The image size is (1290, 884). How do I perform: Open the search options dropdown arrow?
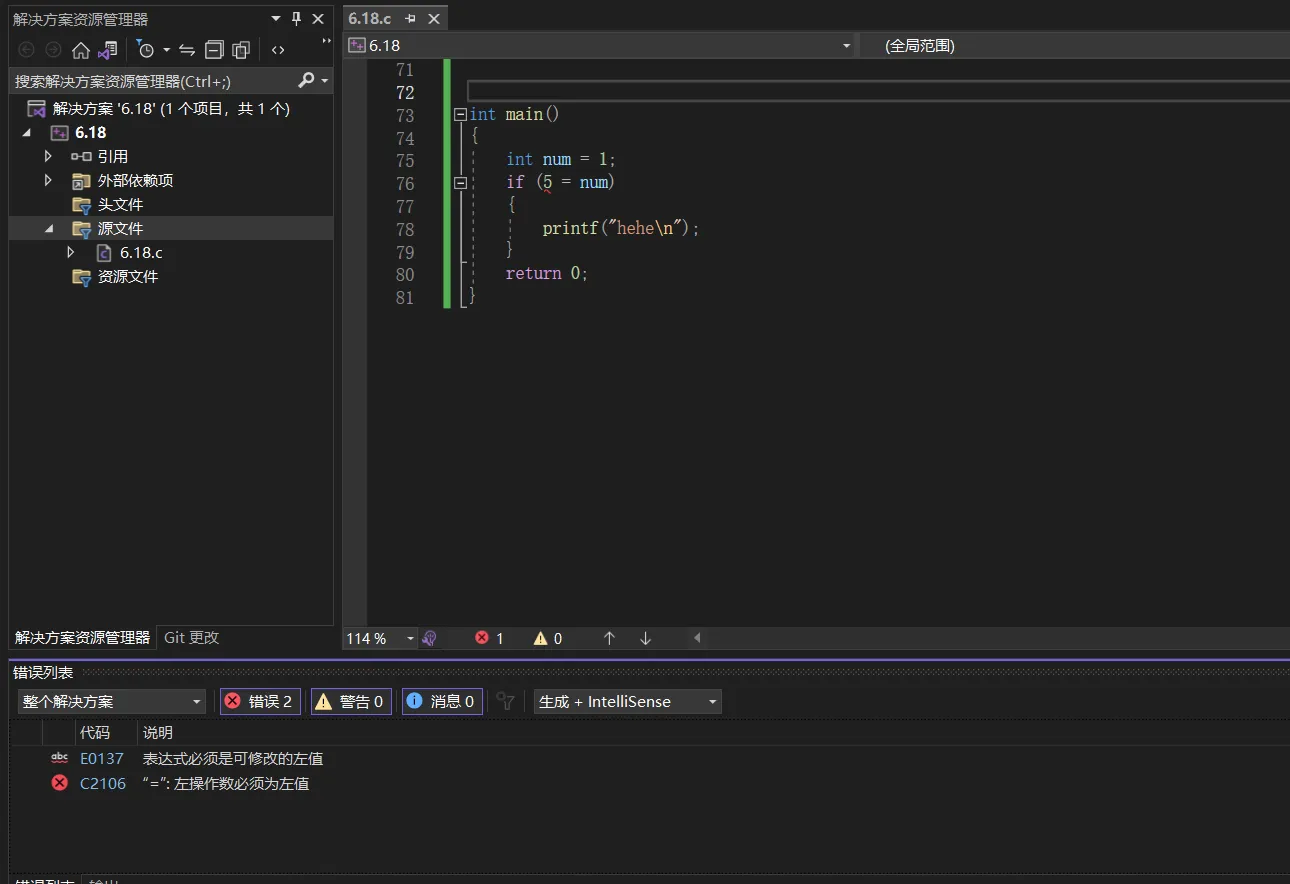click(325, 81)
